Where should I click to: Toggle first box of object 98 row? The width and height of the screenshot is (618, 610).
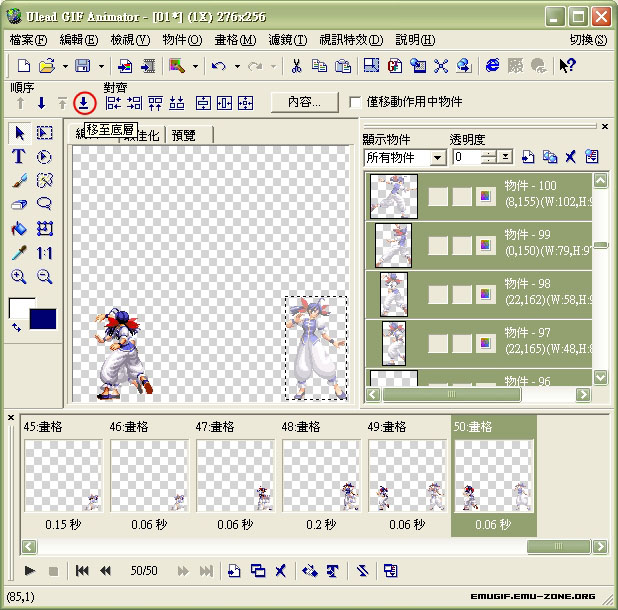(438, 294)
